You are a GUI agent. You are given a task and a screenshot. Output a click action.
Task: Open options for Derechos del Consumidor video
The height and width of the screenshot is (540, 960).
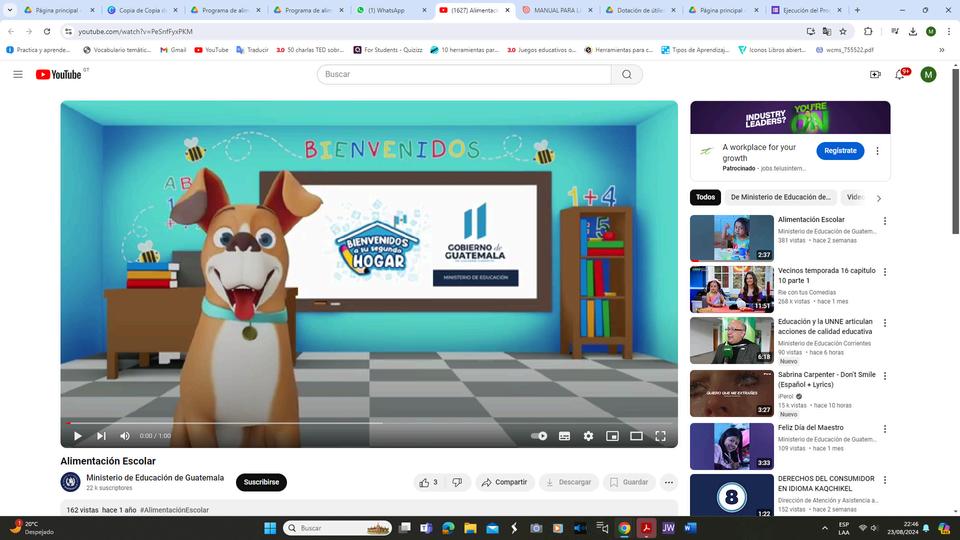[x=885, y=480]
